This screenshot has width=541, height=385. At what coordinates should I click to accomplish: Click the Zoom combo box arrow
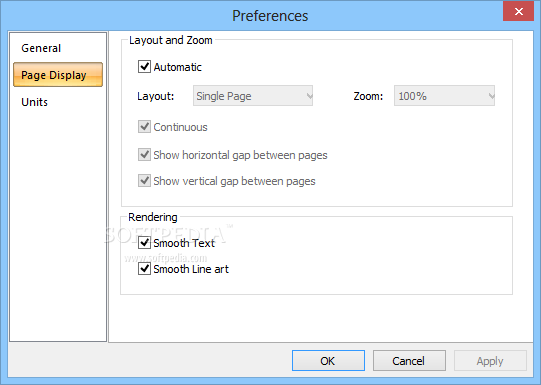pos(491,96)
